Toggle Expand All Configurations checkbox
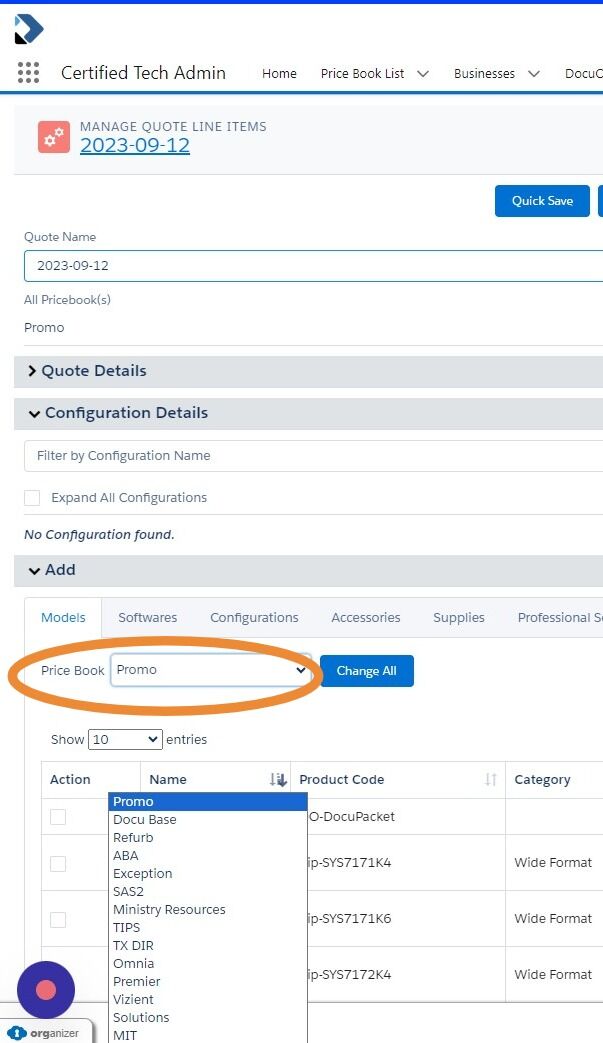The image size is (603, 1043). pos(32,498)
